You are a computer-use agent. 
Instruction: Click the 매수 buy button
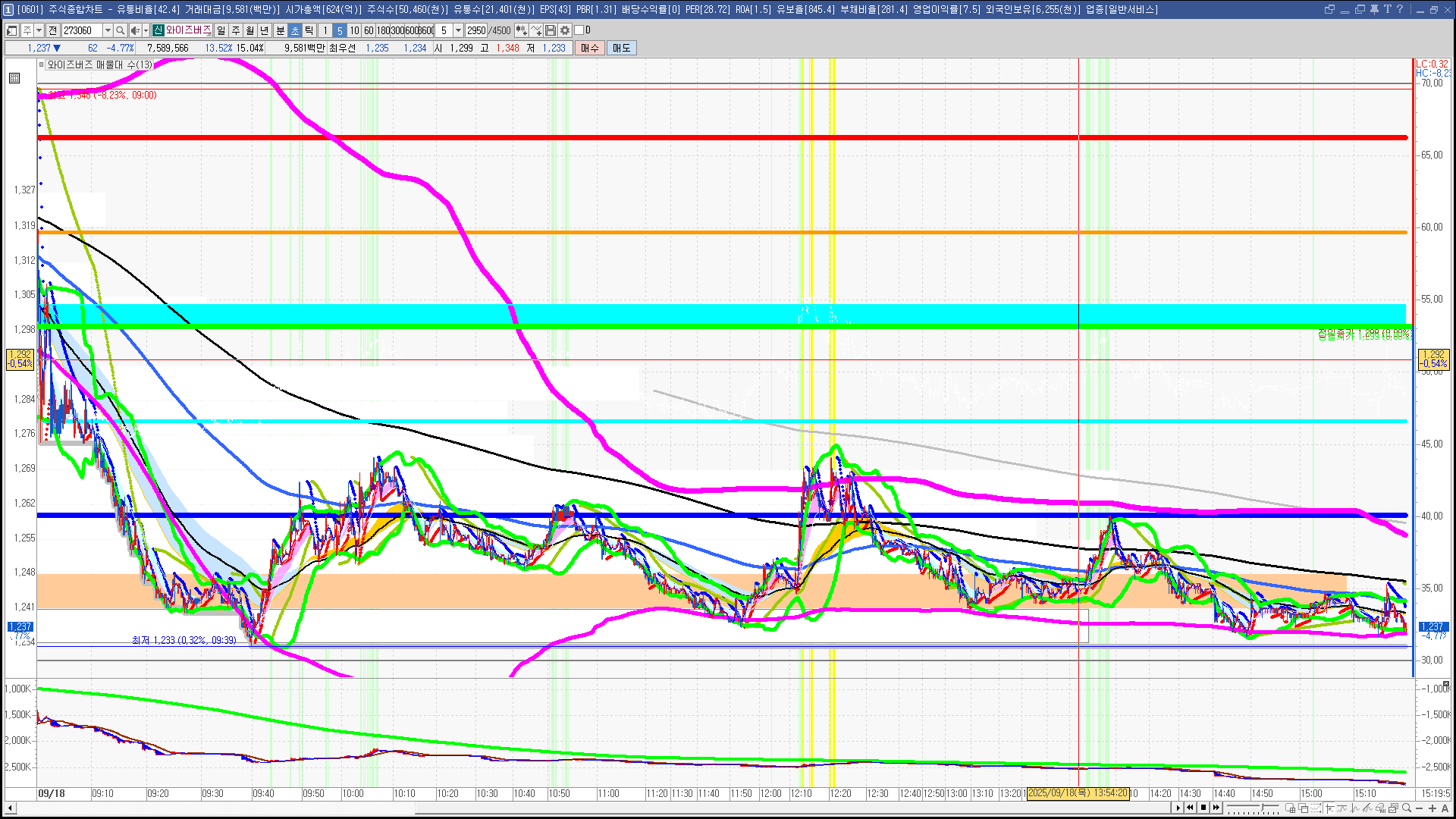590,48
